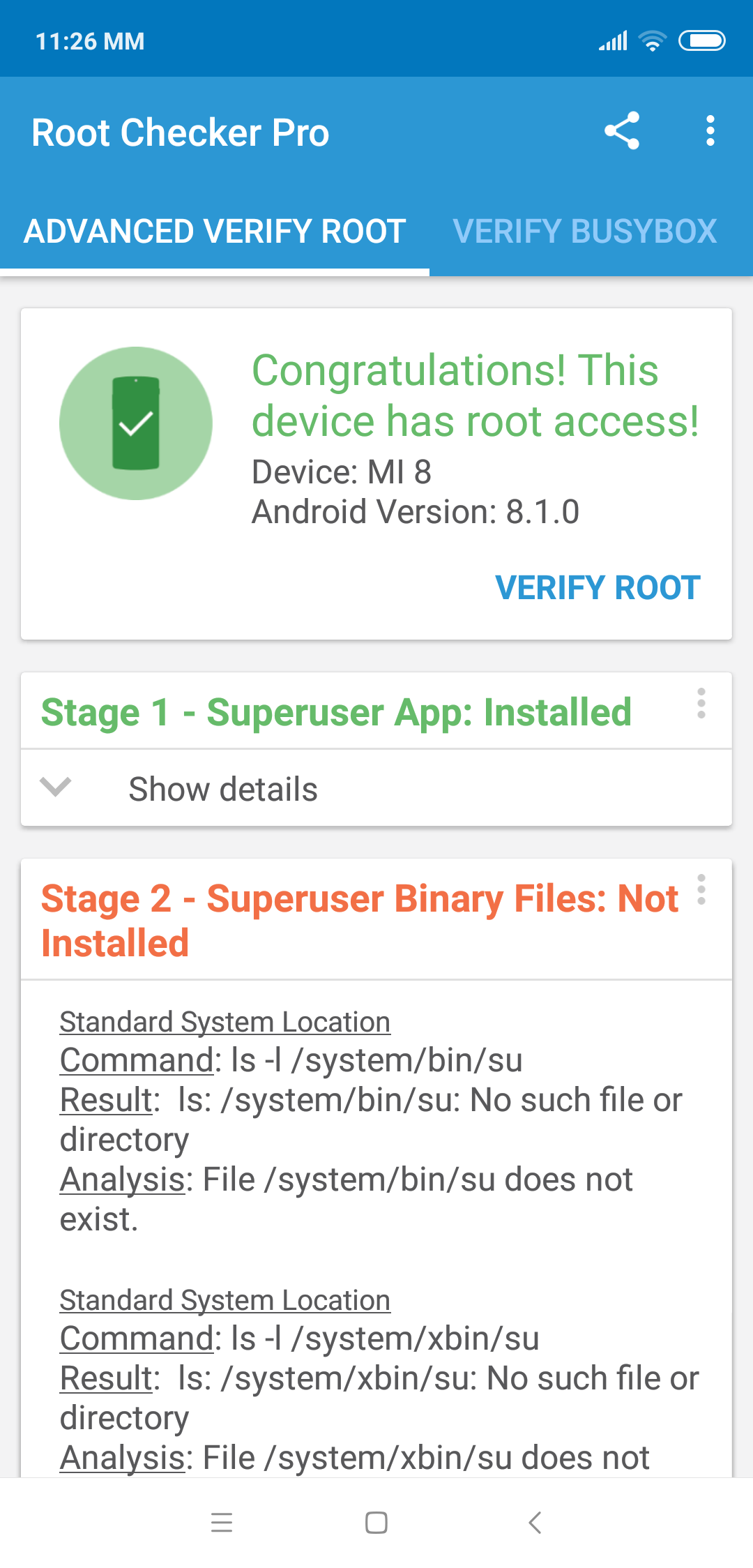
Task: Open recent apps navigation icon
Action: pyautogui.click(x=222, y=1522)
